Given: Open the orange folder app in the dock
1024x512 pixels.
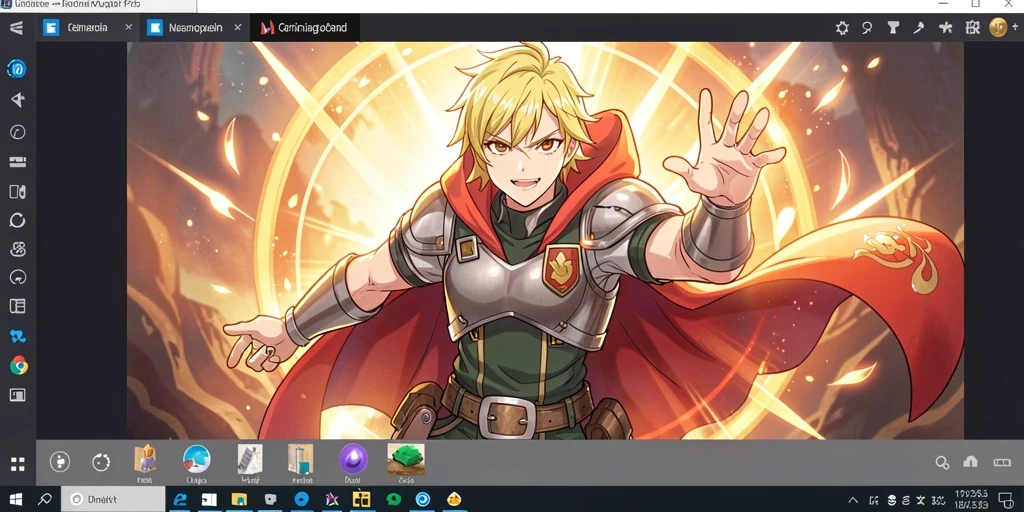Looking at the screenshot, I should (x=145, y=458).
